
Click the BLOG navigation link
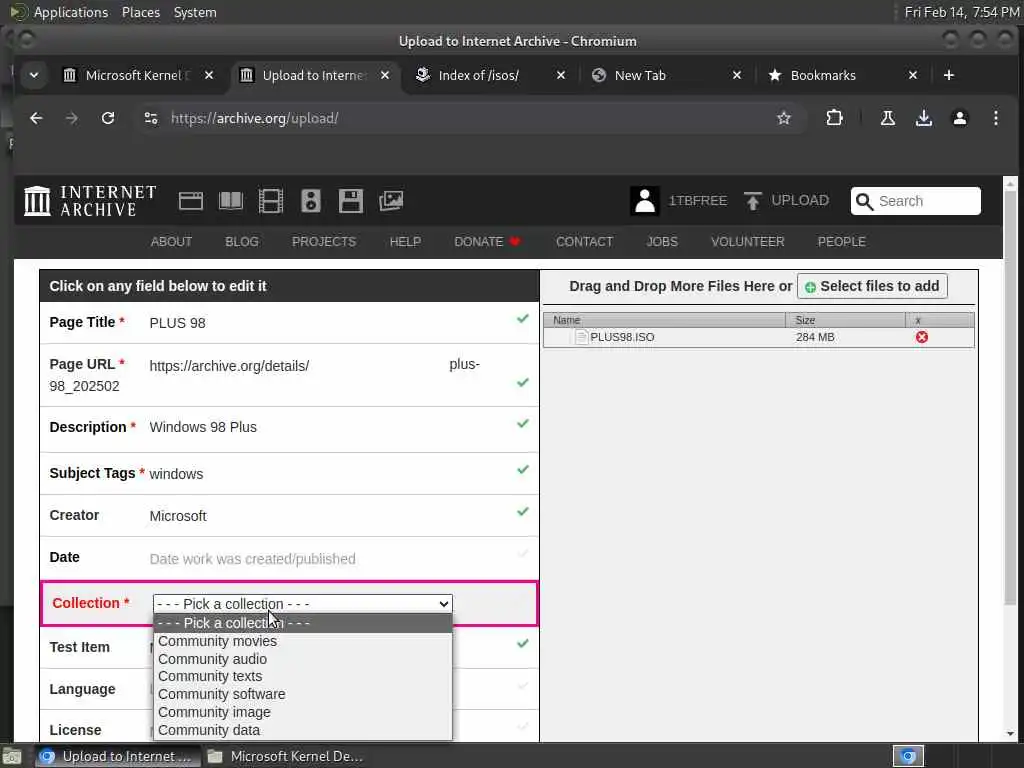[242, 242]
